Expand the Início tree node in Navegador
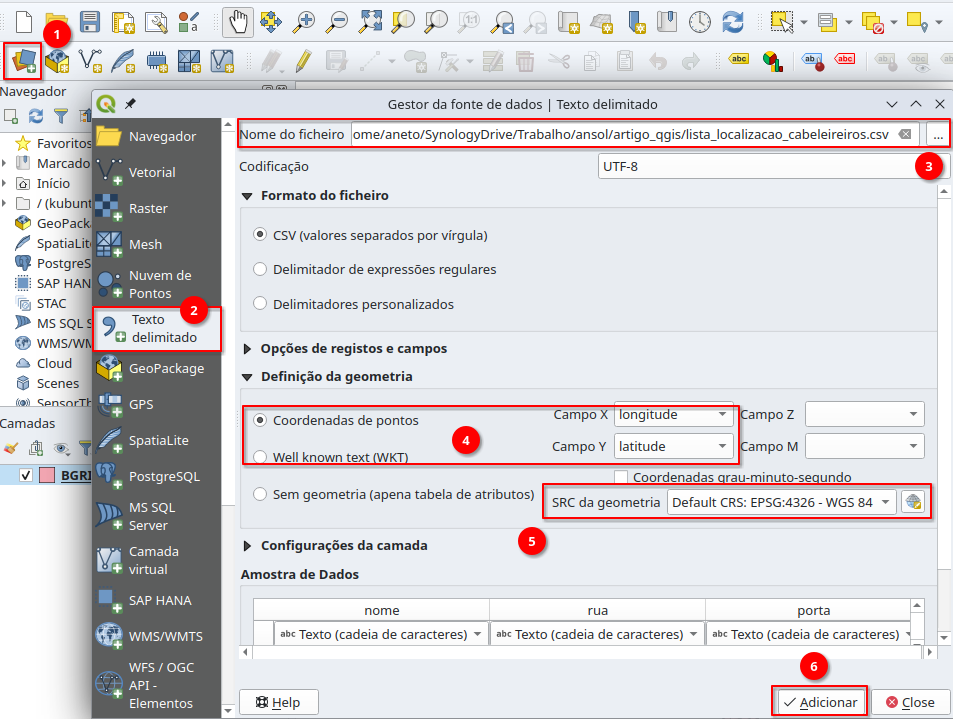The width and height of the screenshot is (953, 719). 4,183
